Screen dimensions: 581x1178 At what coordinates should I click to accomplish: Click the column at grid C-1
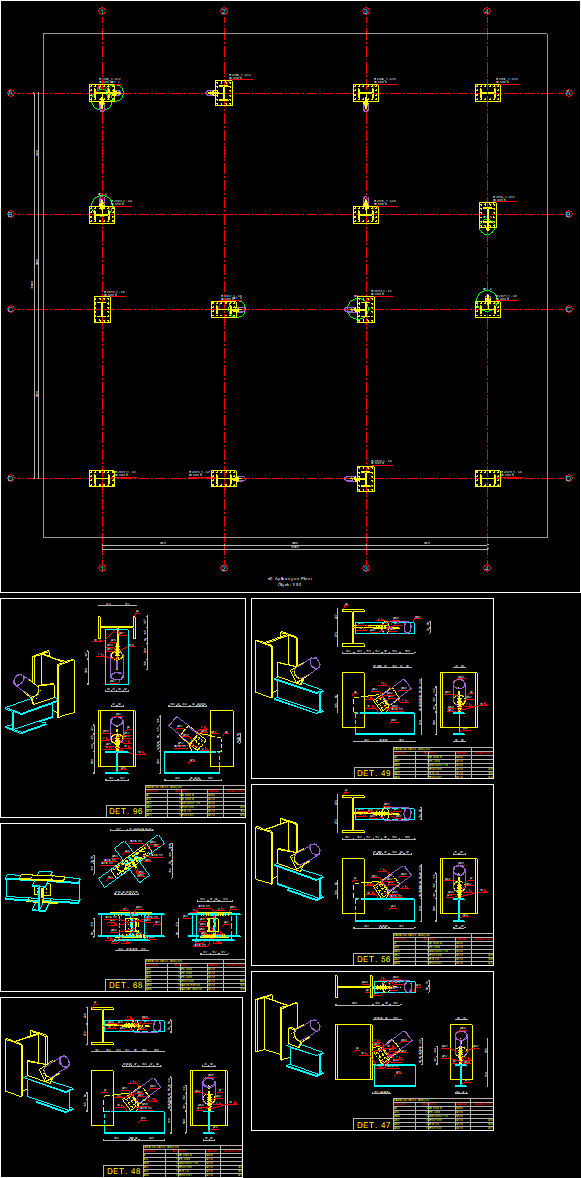point(102,309)
